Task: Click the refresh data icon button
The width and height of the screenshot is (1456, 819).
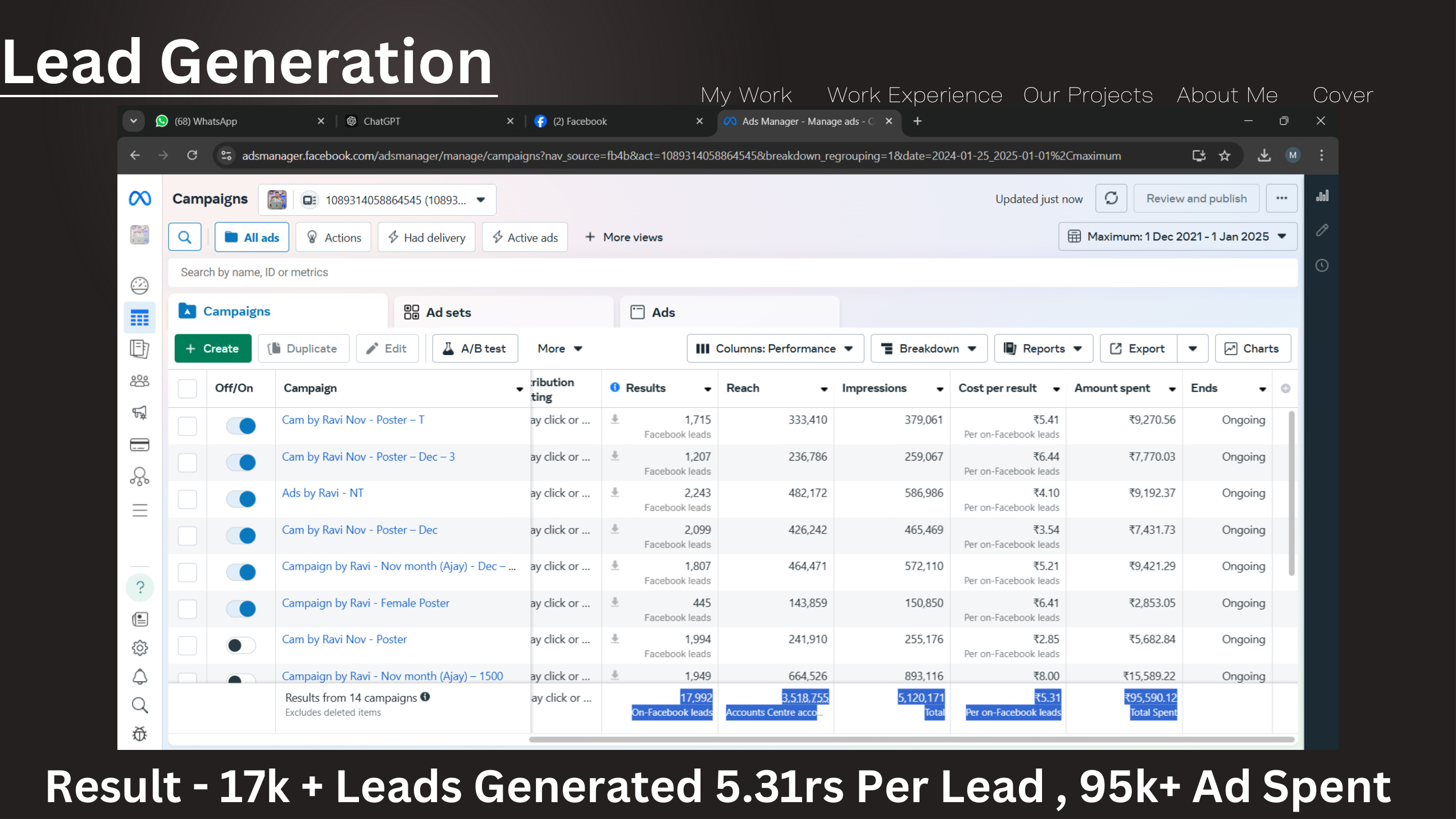Action: (x=1111, y=198)
